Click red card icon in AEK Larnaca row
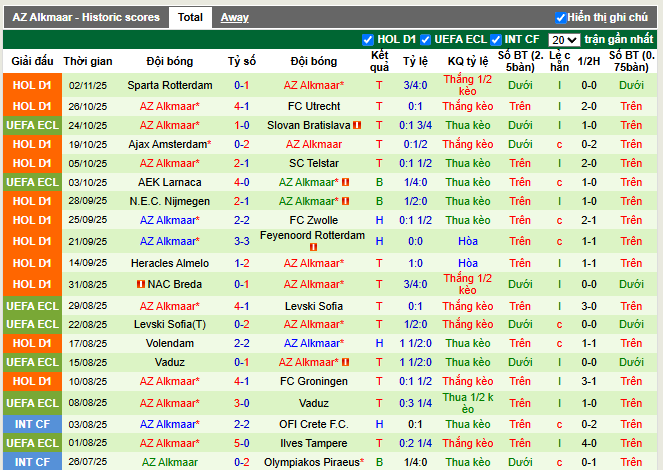The image size is (664, 470). pos(346,182)
